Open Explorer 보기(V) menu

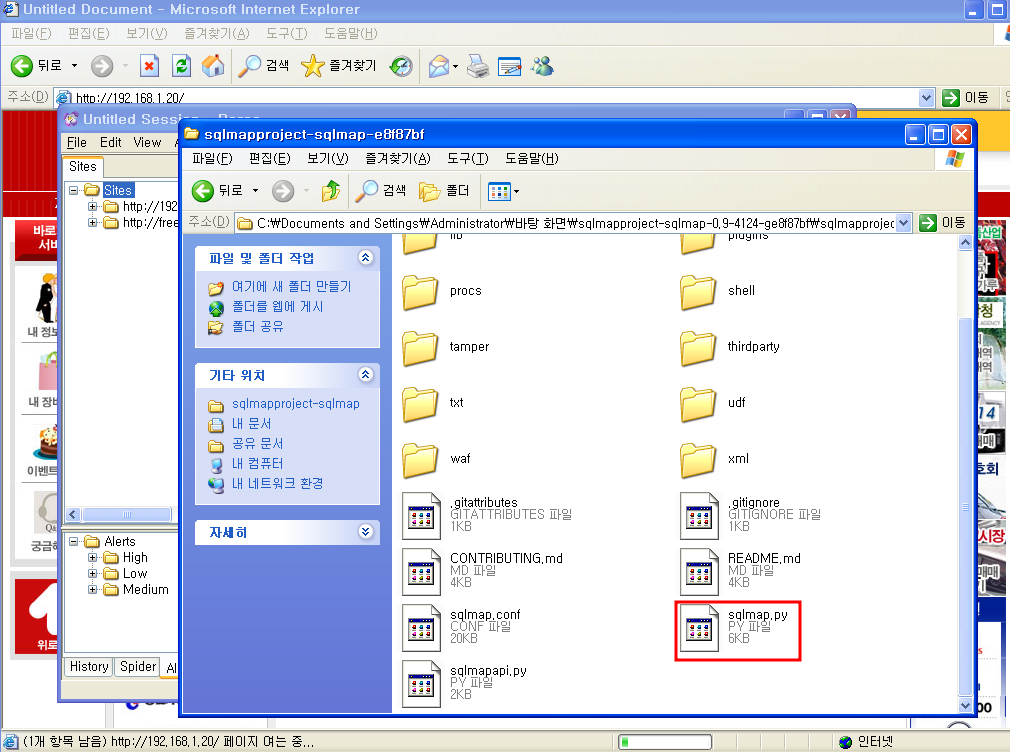327,159
